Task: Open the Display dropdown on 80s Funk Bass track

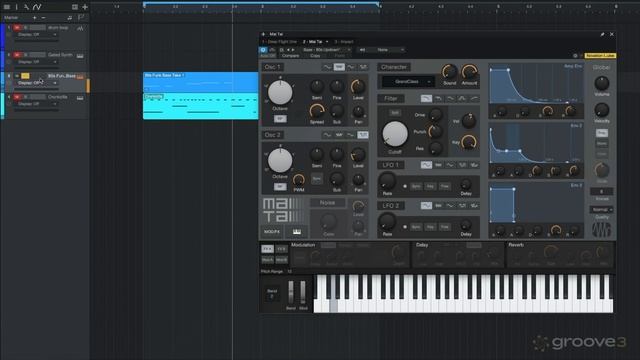Action: point(37,83)
